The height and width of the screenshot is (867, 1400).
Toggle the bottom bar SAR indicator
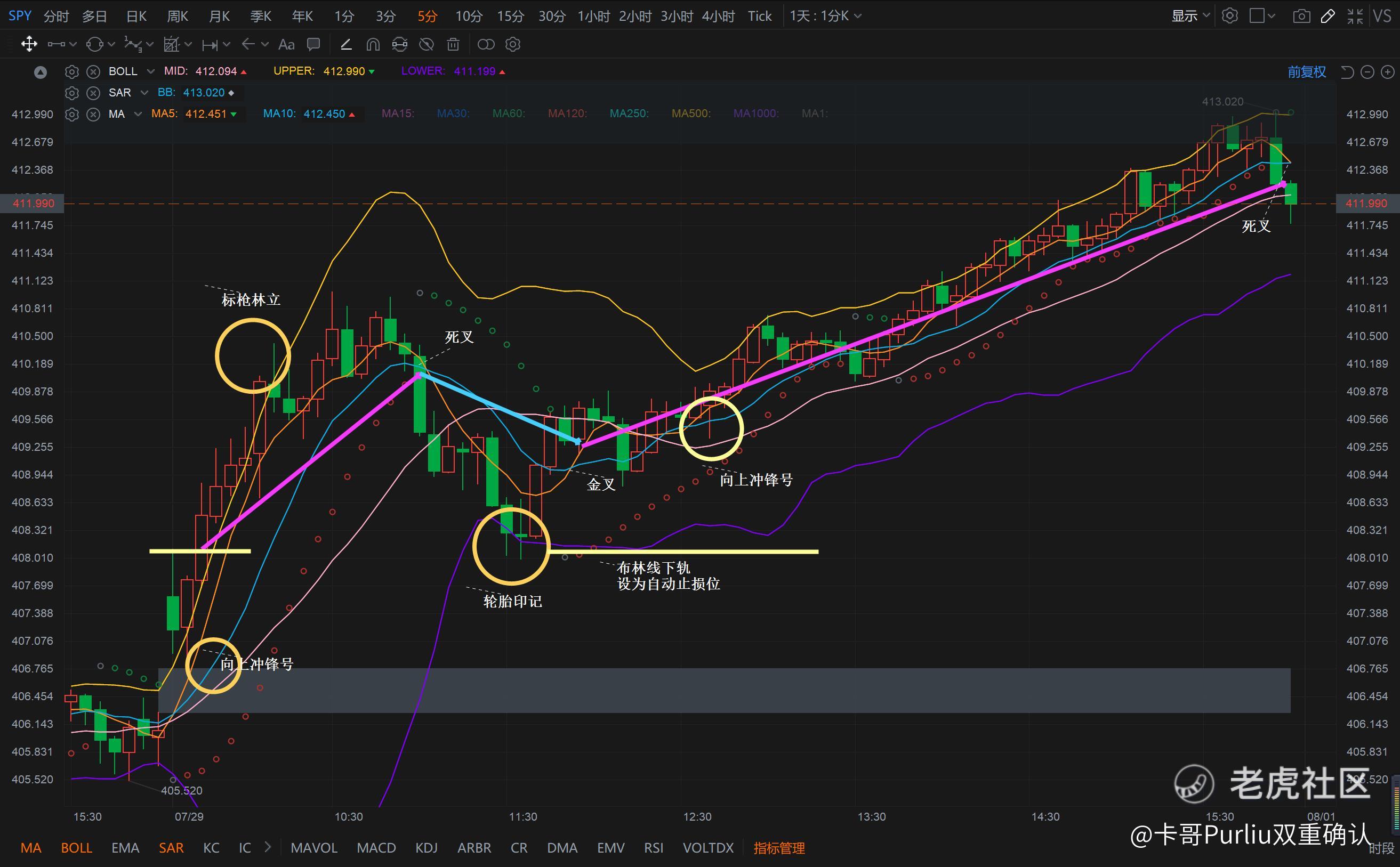click(171, 847)
